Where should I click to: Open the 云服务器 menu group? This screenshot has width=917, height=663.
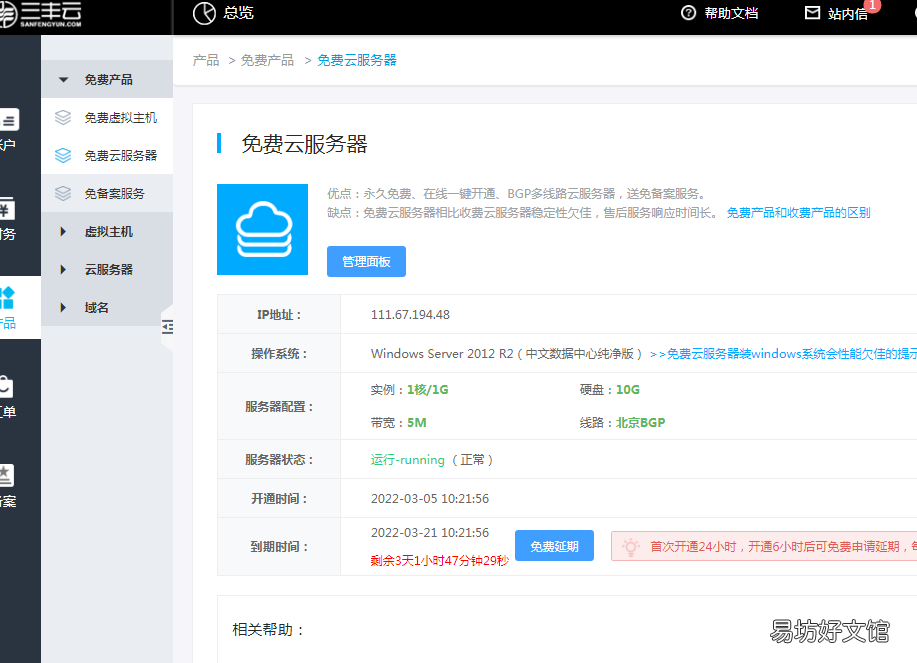coord(107,270)
